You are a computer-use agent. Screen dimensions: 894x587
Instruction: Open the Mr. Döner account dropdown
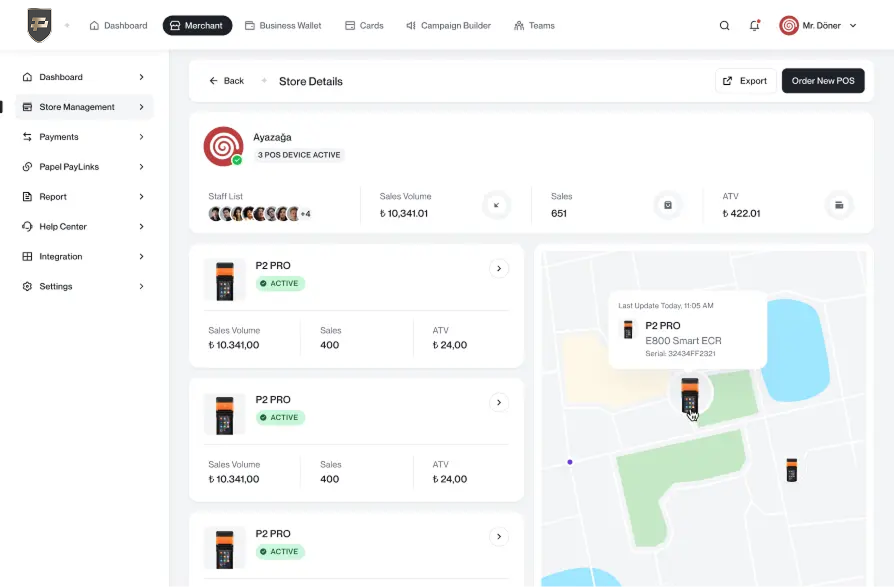[x=819, y=26]
